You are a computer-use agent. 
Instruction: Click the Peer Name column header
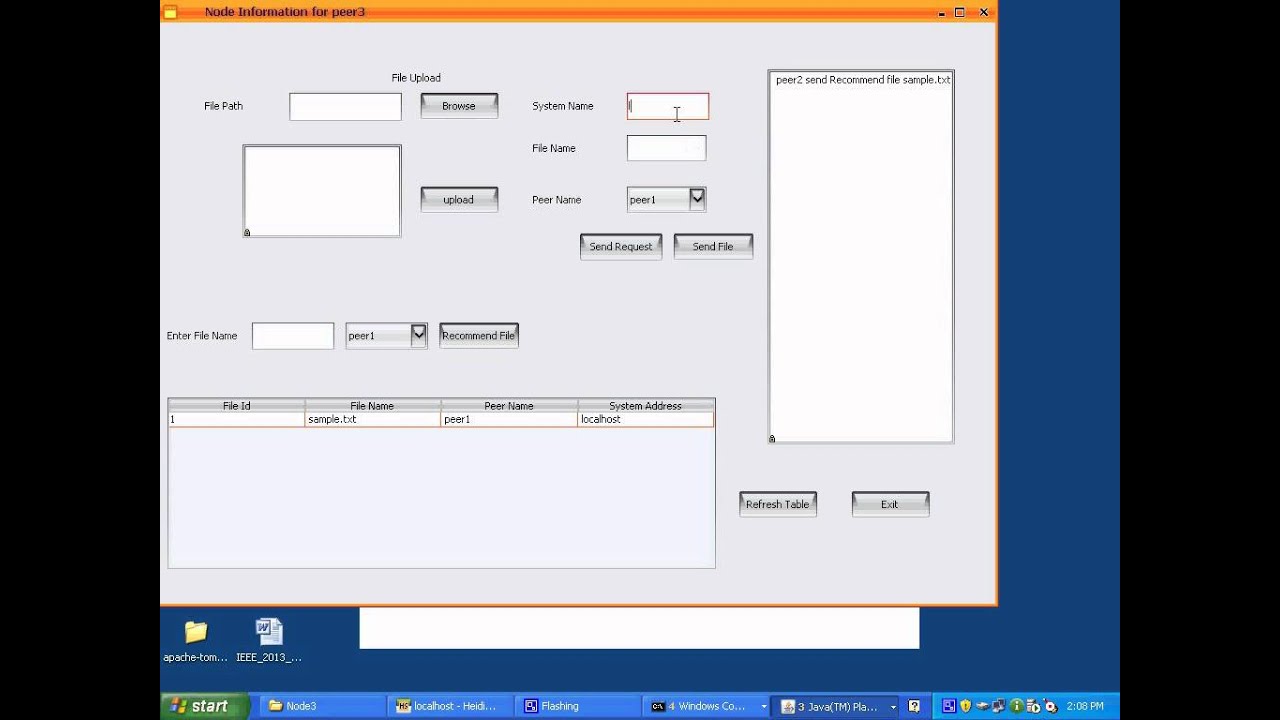tap(509, 406)
